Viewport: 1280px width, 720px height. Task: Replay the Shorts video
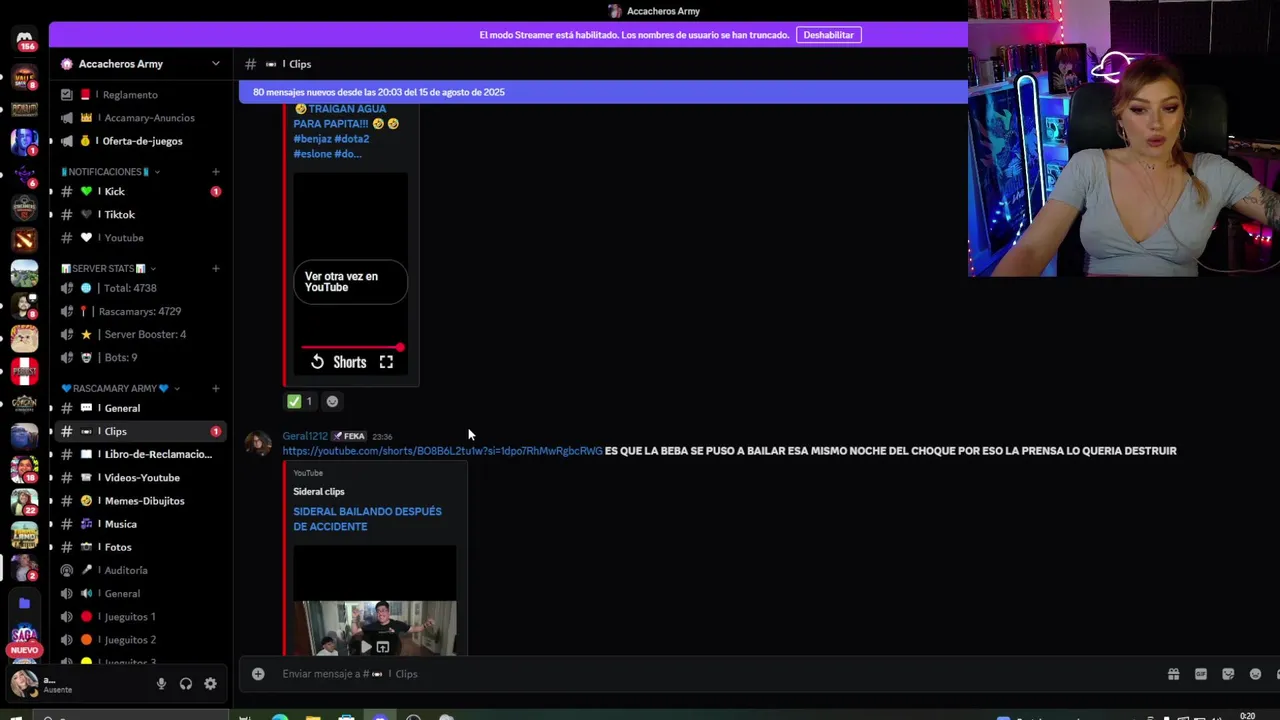(317, 362)
